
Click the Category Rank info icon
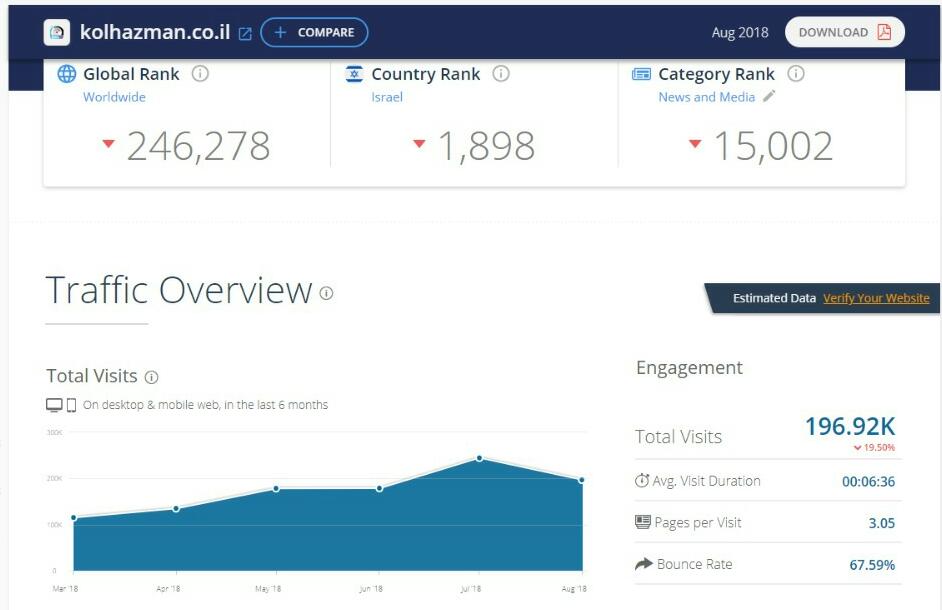796,74
